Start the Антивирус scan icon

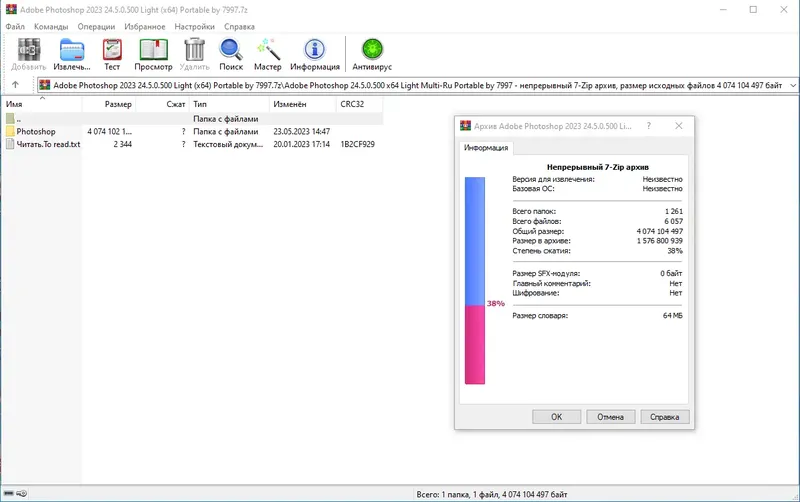(x=372, y=50)
